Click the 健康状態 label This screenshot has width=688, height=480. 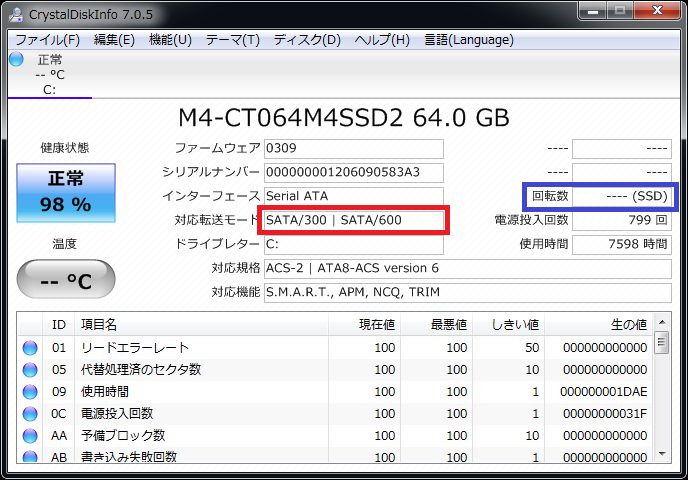[x=65, y=148]
